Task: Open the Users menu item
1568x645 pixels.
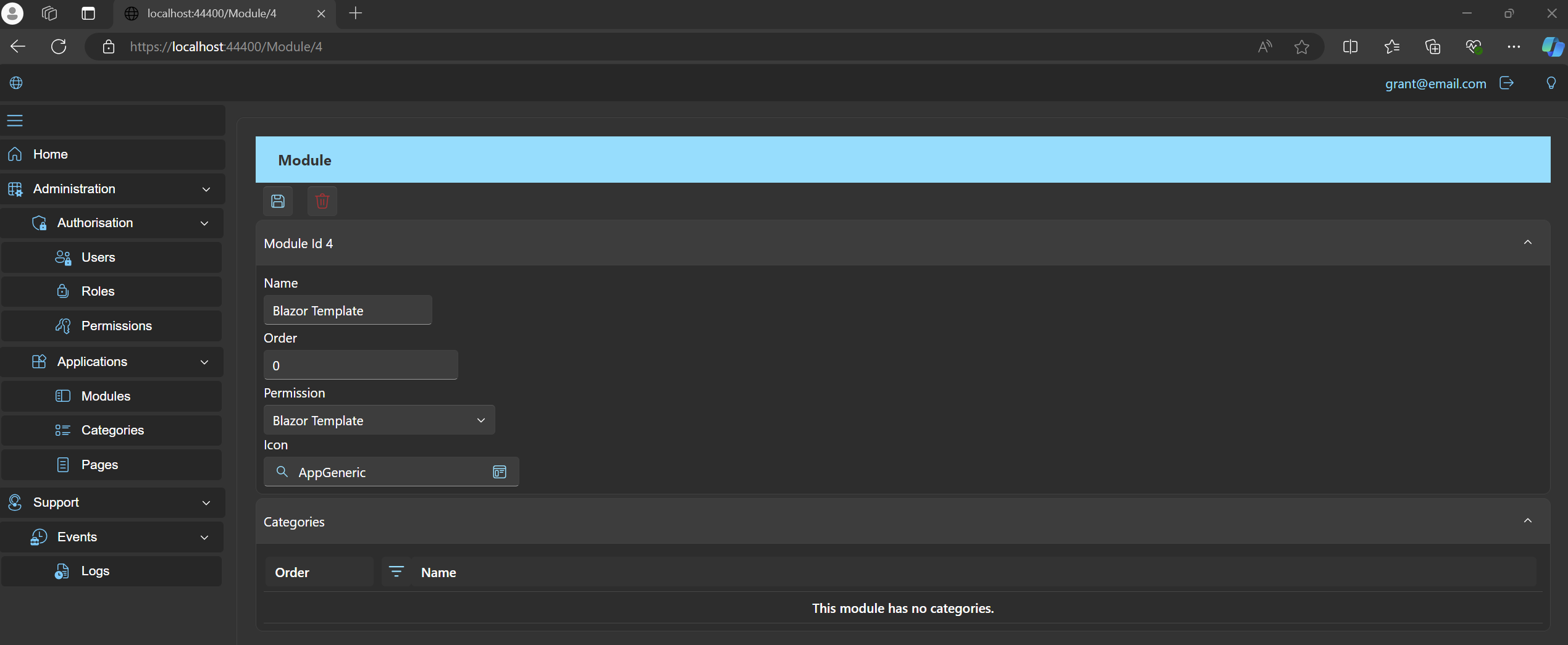Action: pyautogui.click(x=98, y=257)
